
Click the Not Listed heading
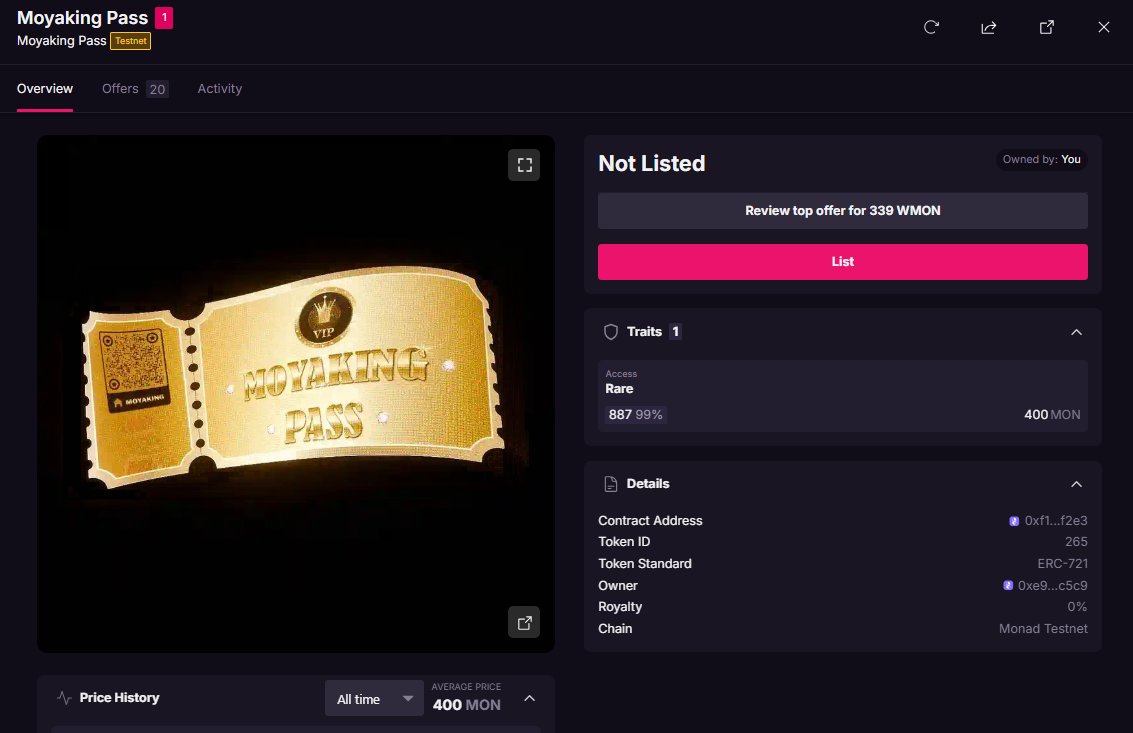[x=652, y=163]
